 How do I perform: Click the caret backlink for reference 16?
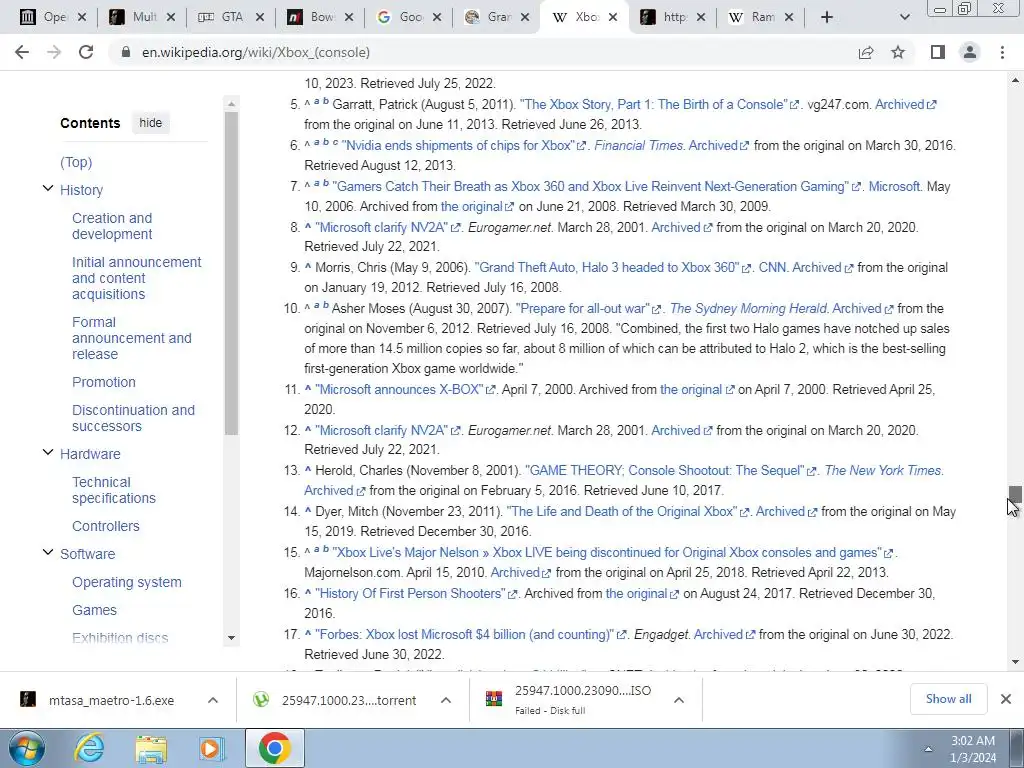point(308,593)
